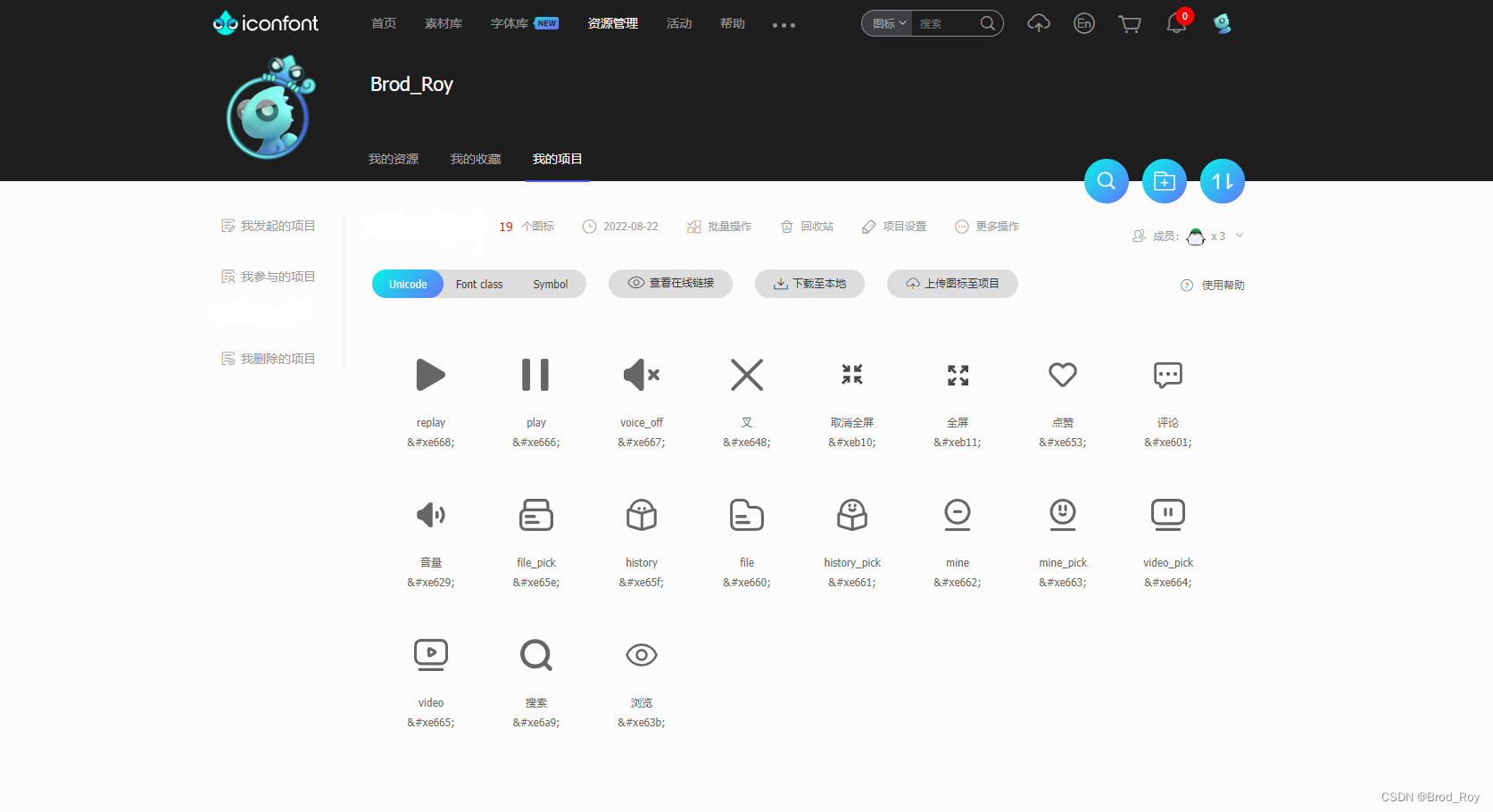
Task: Select the history cube icon
Action: point(642,515)
